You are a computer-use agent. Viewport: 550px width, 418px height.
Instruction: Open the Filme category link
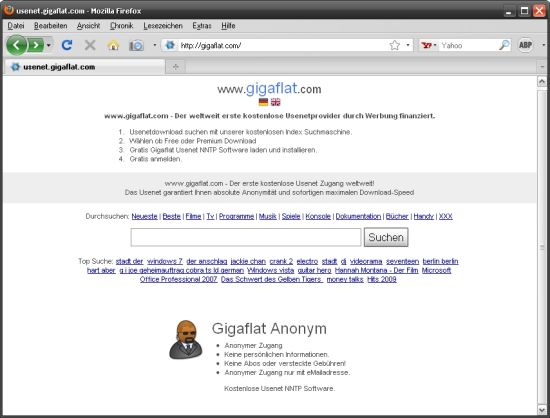[x=193, y=216]
